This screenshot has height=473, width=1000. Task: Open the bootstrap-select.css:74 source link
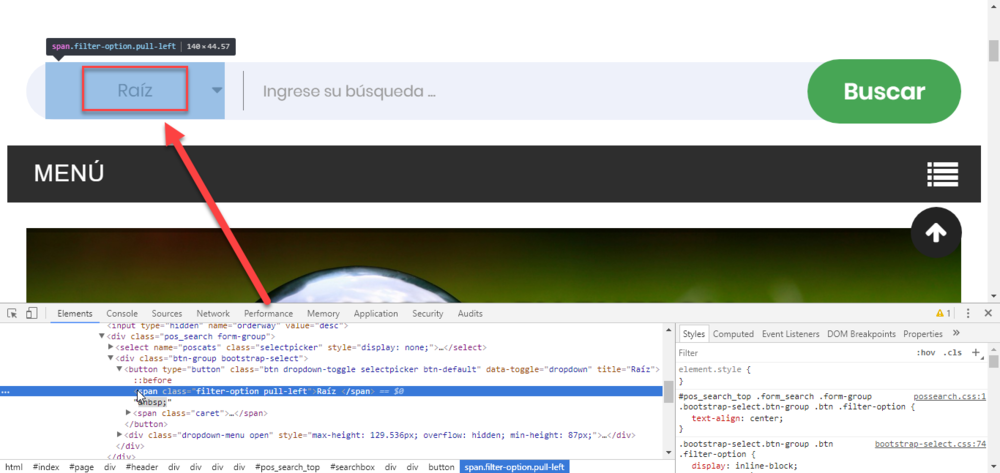click(x=930, y=444)
